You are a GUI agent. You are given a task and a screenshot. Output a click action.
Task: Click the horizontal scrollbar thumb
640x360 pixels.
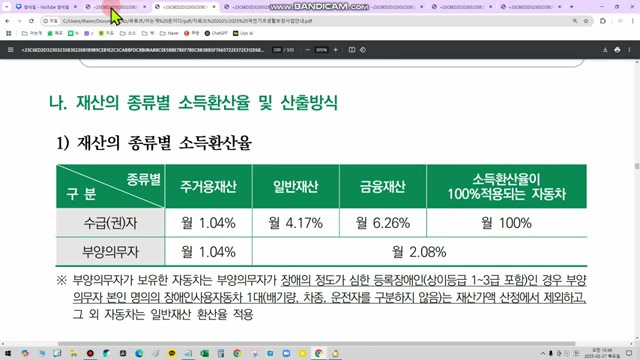[316, 344]
